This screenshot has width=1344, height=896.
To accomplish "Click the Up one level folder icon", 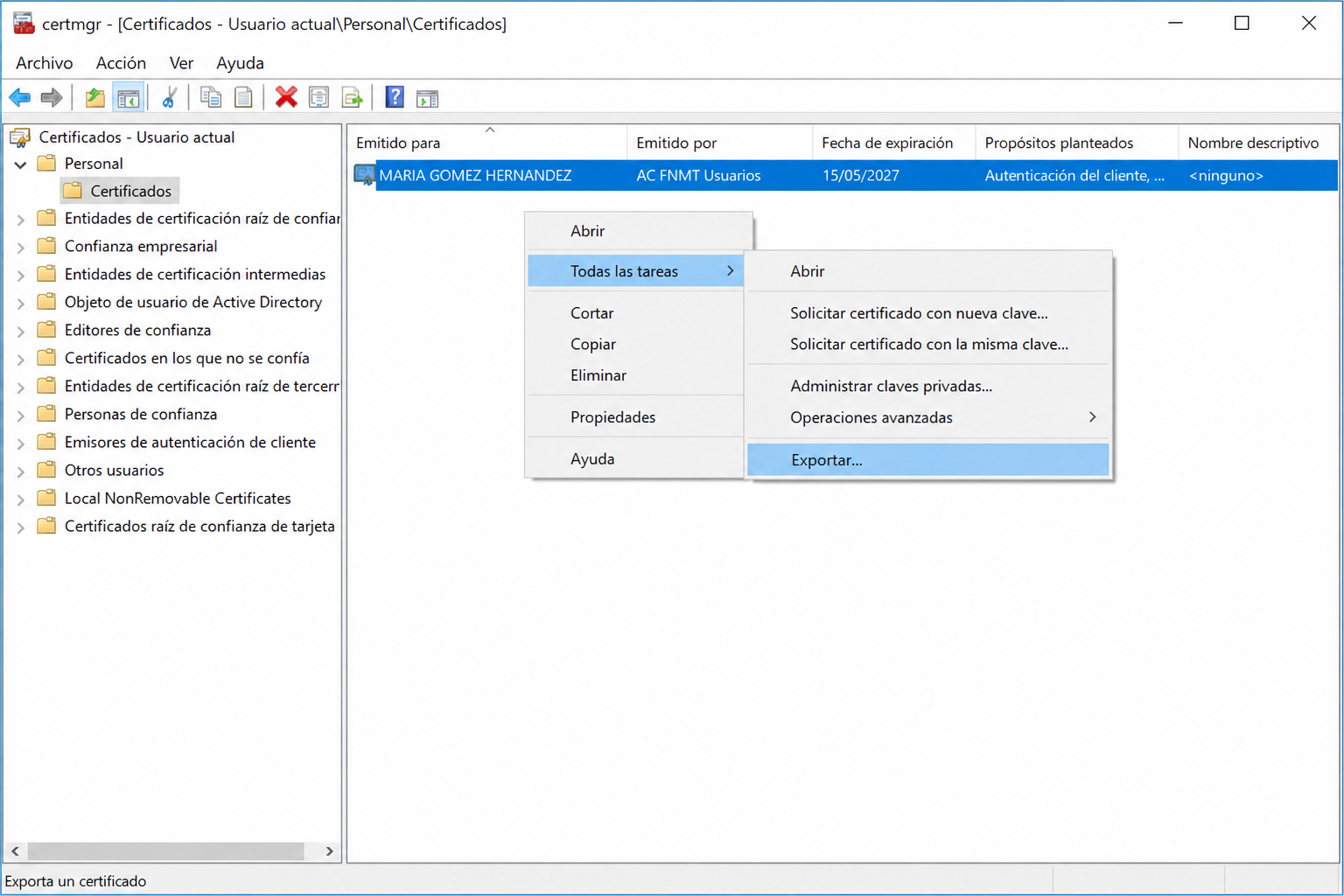I will coord(95,98).
